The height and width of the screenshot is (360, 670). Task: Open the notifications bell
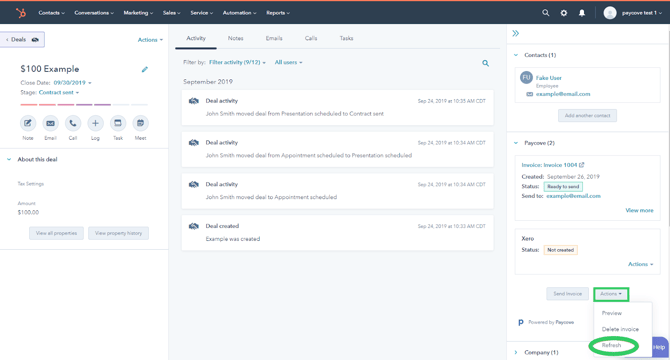[x=582, y=13]
